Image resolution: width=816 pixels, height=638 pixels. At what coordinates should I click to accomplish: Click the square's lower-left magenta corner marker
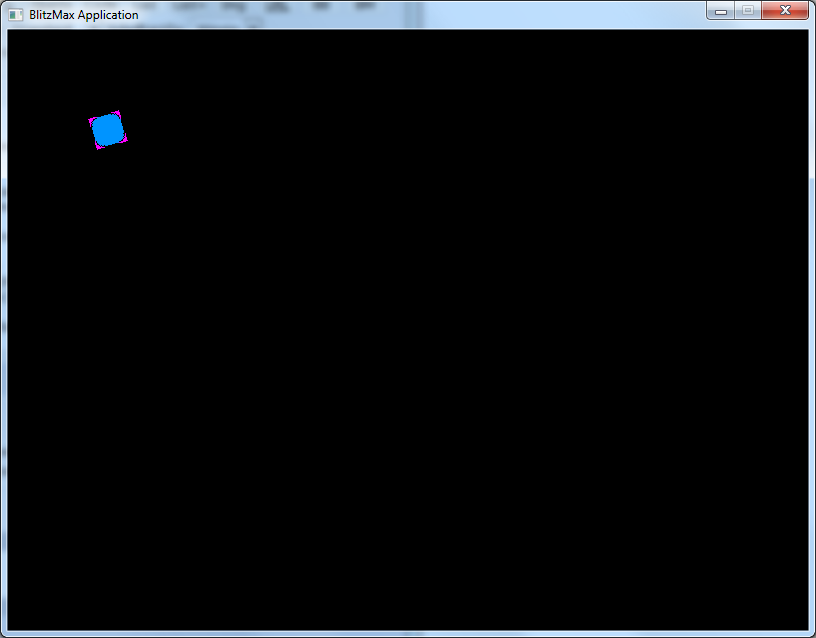coord(98,147)
